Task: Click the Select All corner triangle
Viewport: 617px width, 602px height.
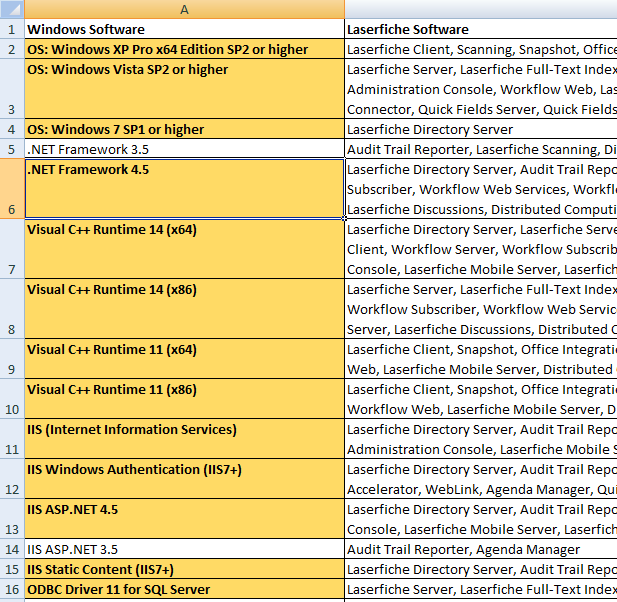Action: tap(12, 9)
